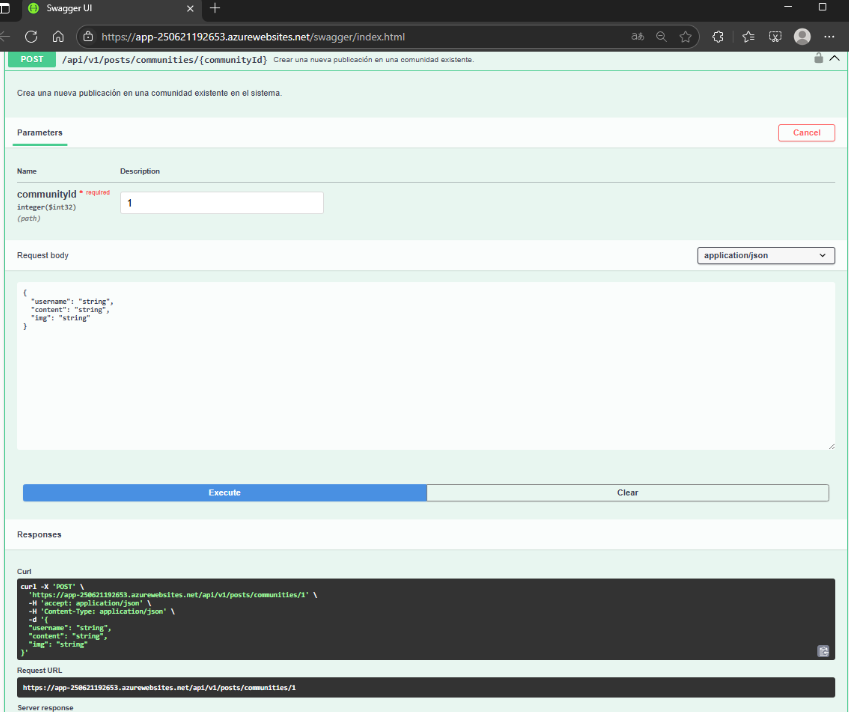Click the 'Name' column header

point(27,171)
